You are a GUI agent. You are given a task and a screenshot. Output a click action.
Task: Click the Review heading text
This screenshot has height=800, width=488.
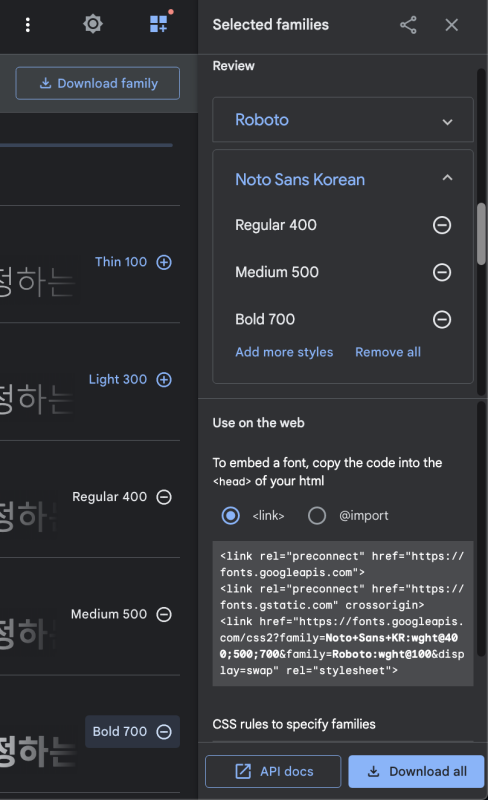coord(233,66)
